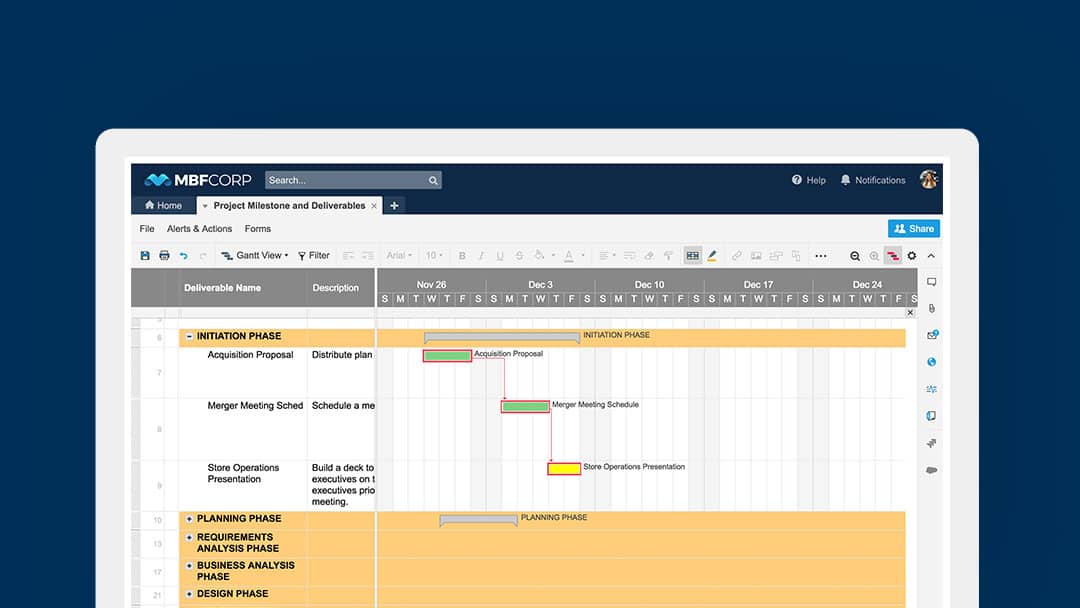Click the Print icon

pyautogui.click(x=164, y=256)
